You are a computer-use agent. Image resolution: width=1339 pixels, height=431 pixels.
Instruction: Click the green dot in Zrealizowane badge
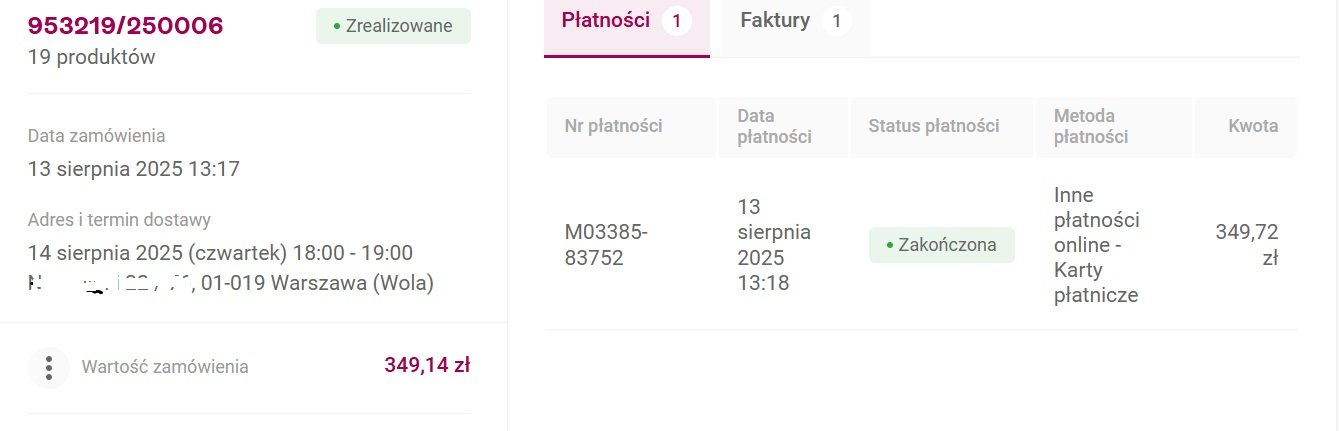pos(337,27)
